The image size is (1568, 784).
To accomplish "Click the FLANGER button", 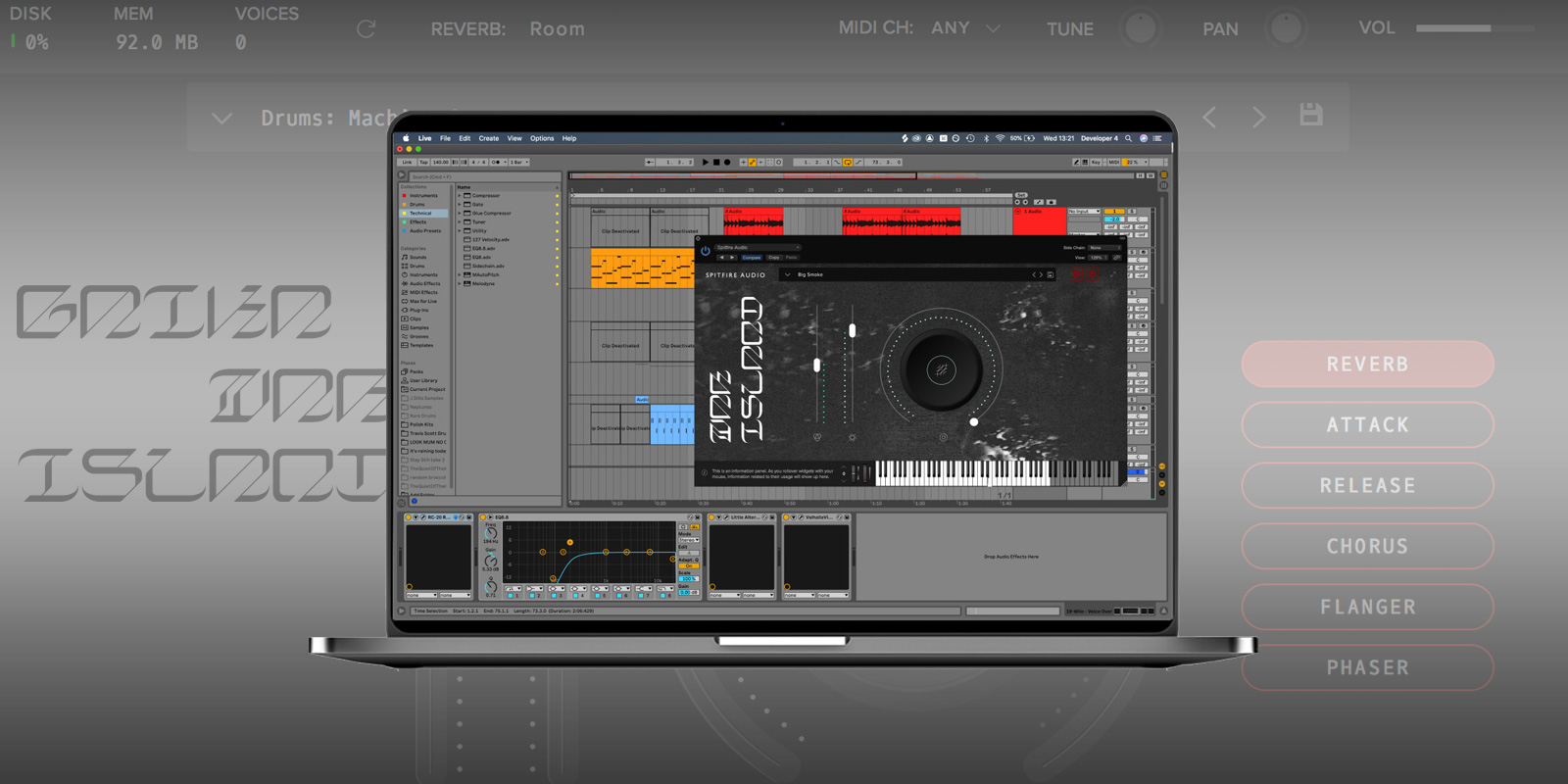I will 1368,608.
